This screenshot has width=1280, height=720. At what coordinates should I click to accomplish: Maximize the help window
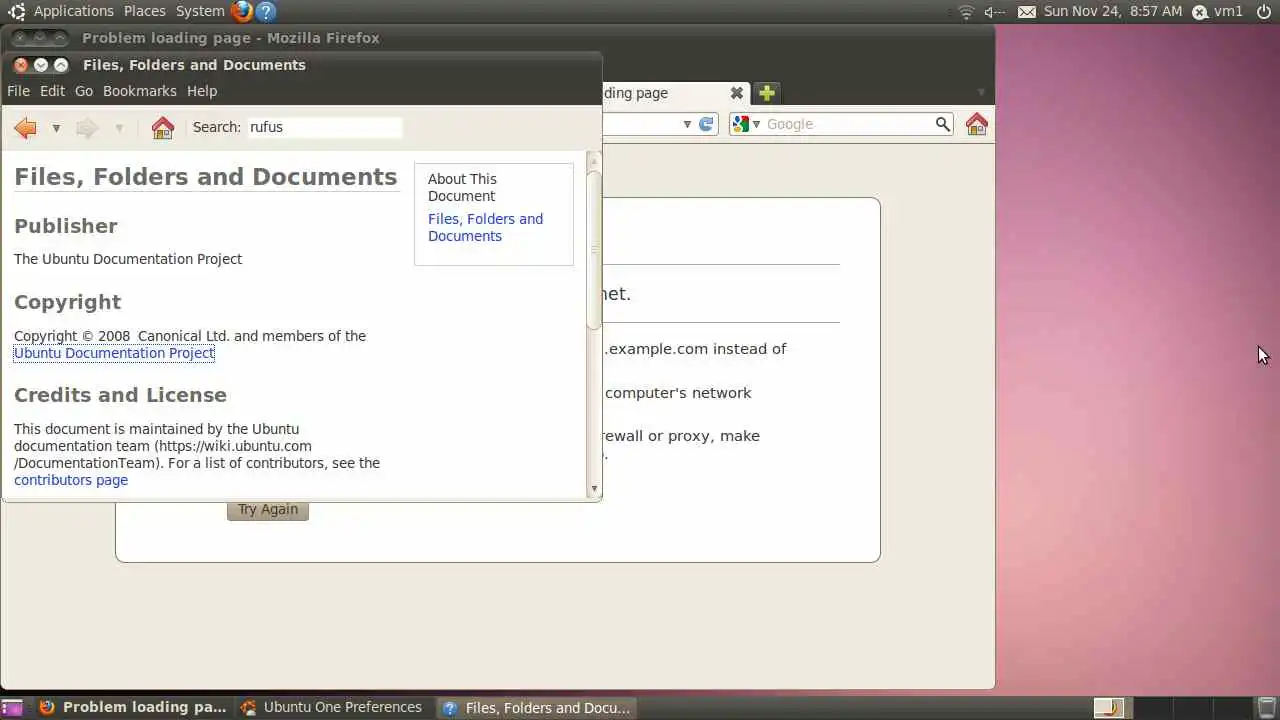click(61, 65)
